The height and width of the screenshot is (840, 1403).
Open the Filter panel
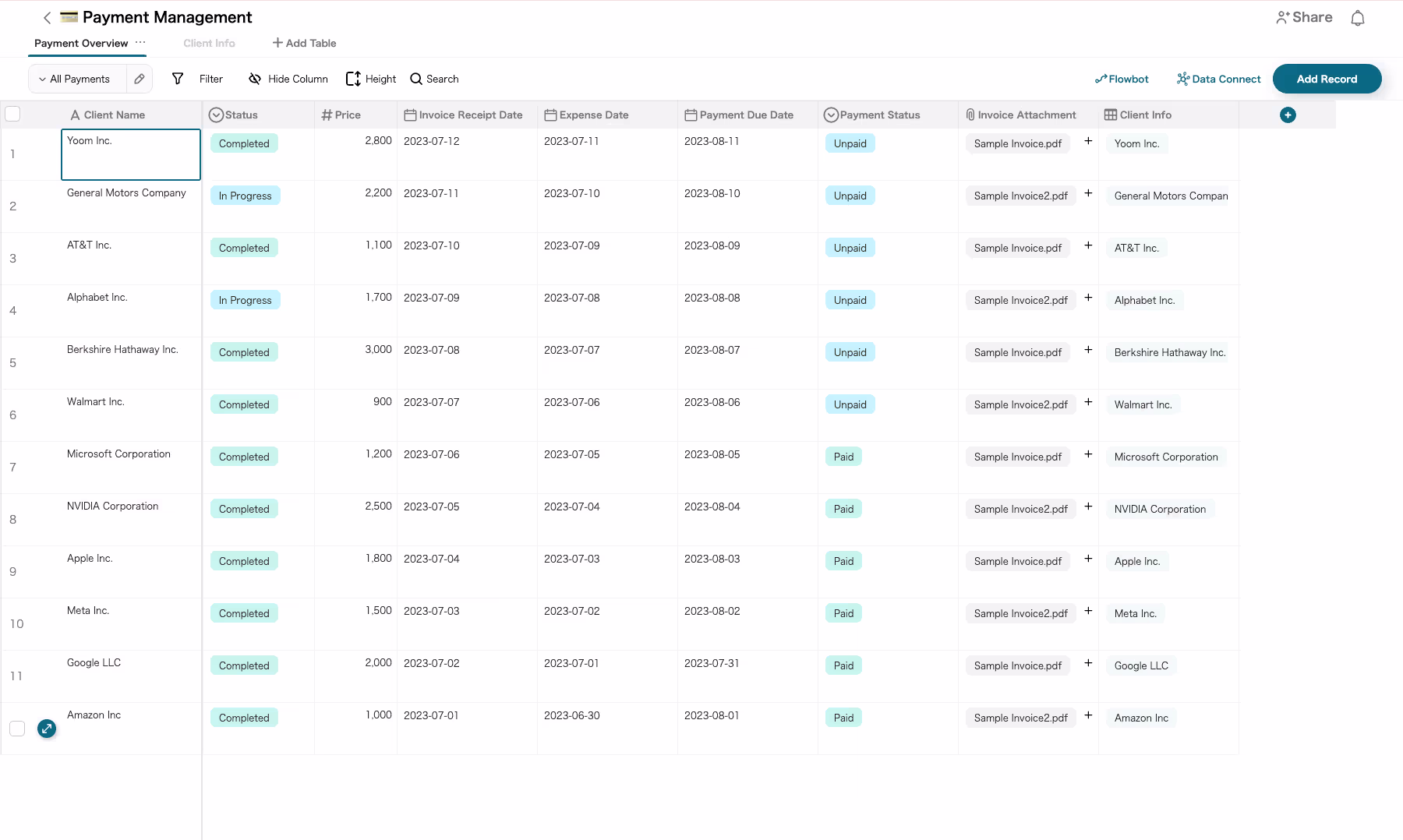tap(199, 79)
